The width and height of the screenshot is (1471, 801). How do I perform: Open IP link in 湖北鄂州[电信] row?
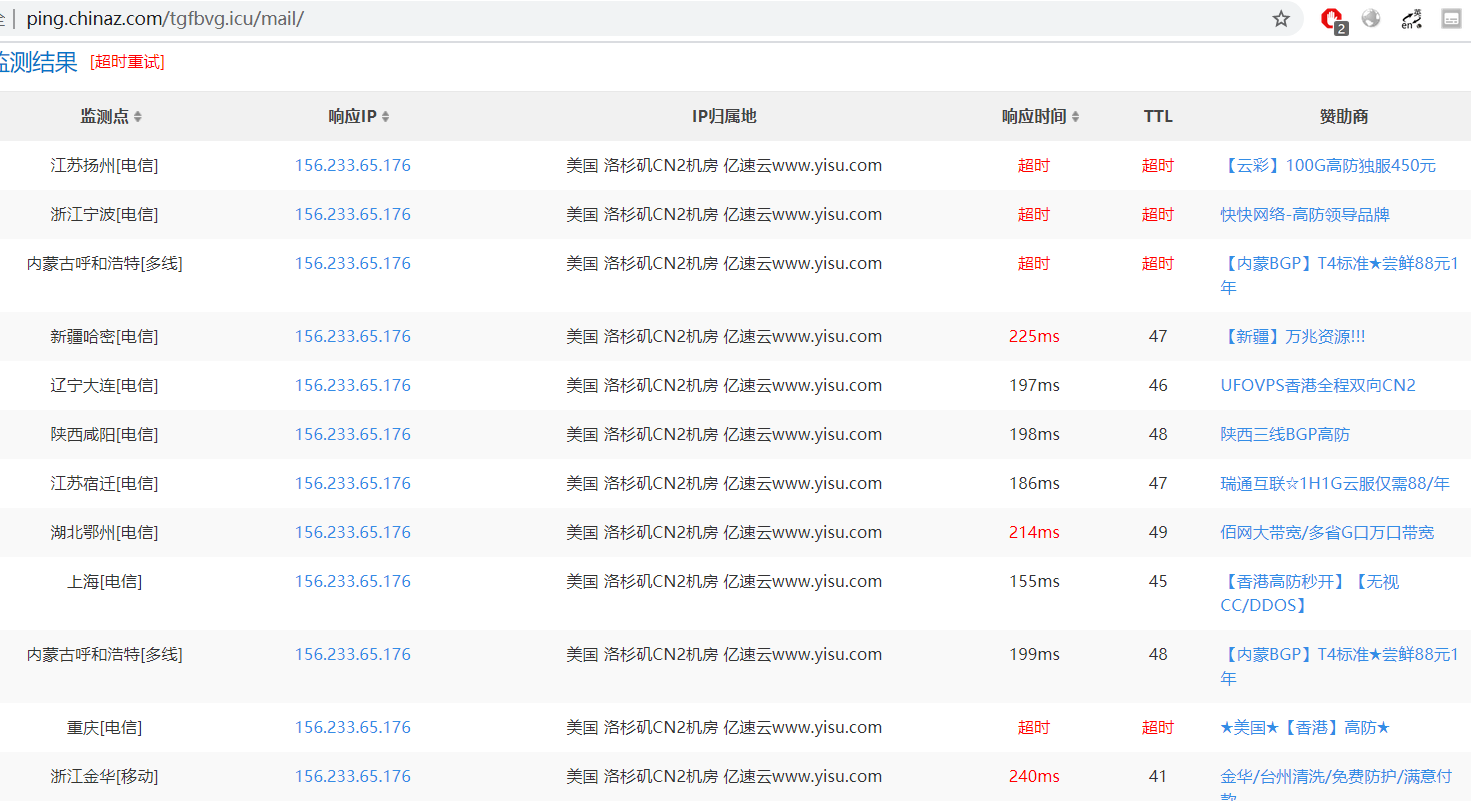point(352,533)
